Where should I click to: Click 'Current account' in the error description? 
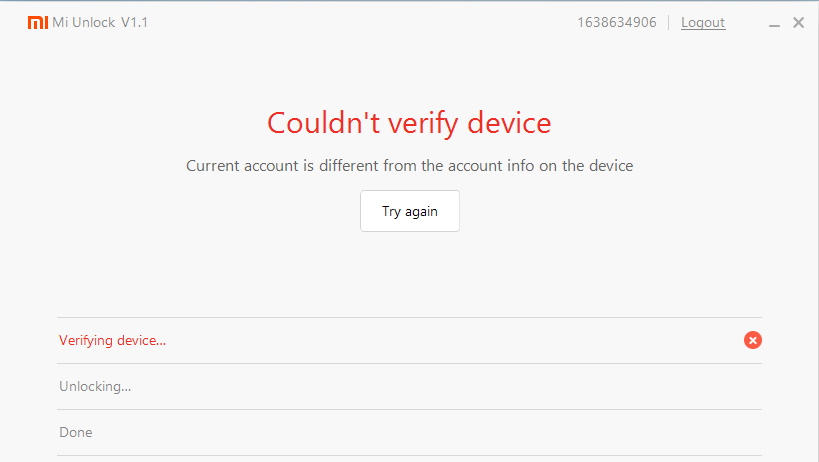(242, 165)
